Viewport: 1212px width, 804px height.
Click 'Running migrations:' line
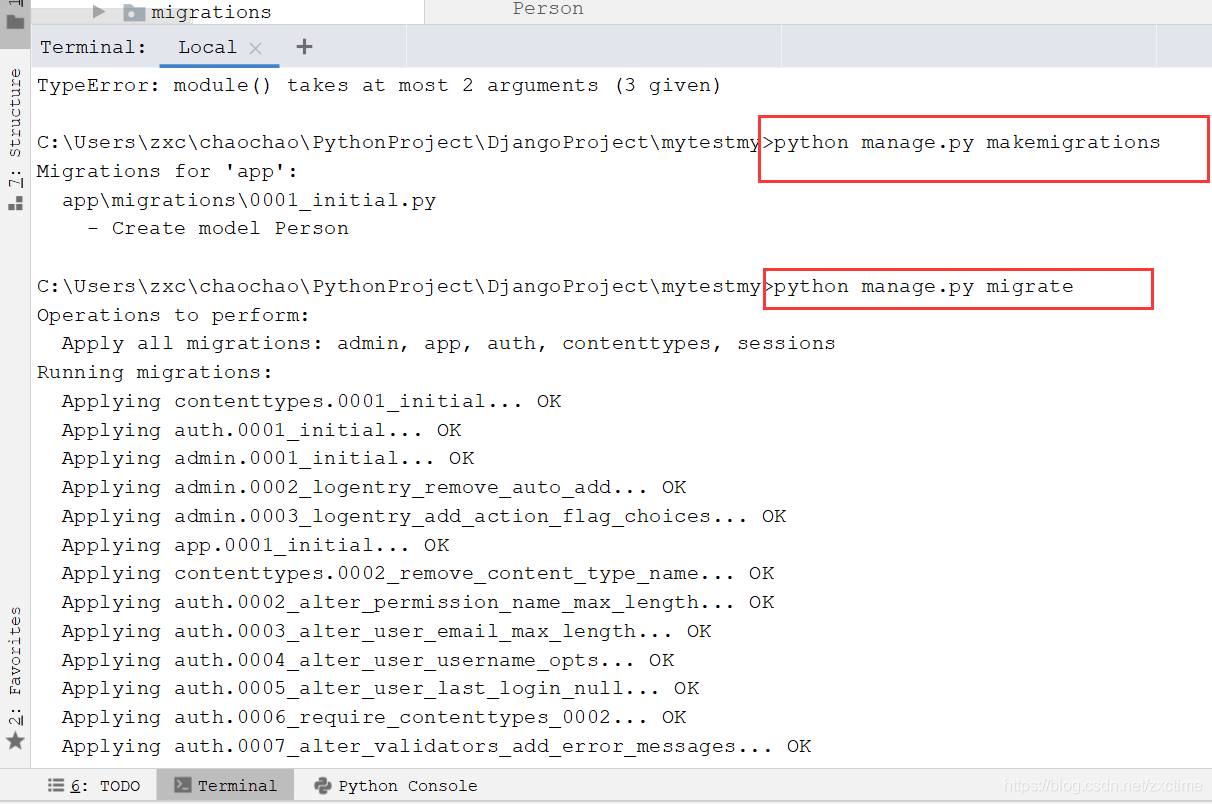coord(155,373)
